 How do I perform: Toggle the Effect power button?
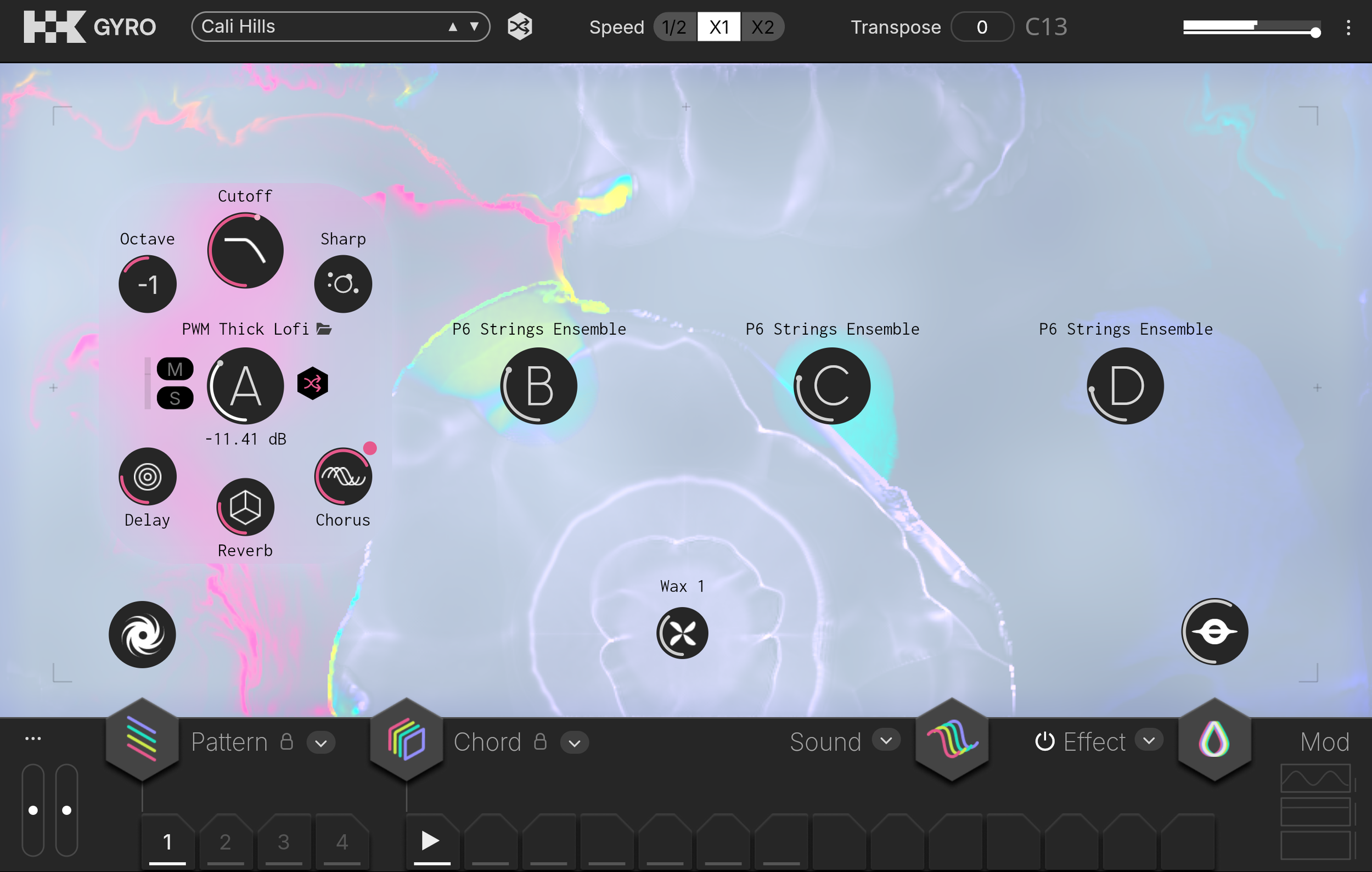coord(1045,741)
